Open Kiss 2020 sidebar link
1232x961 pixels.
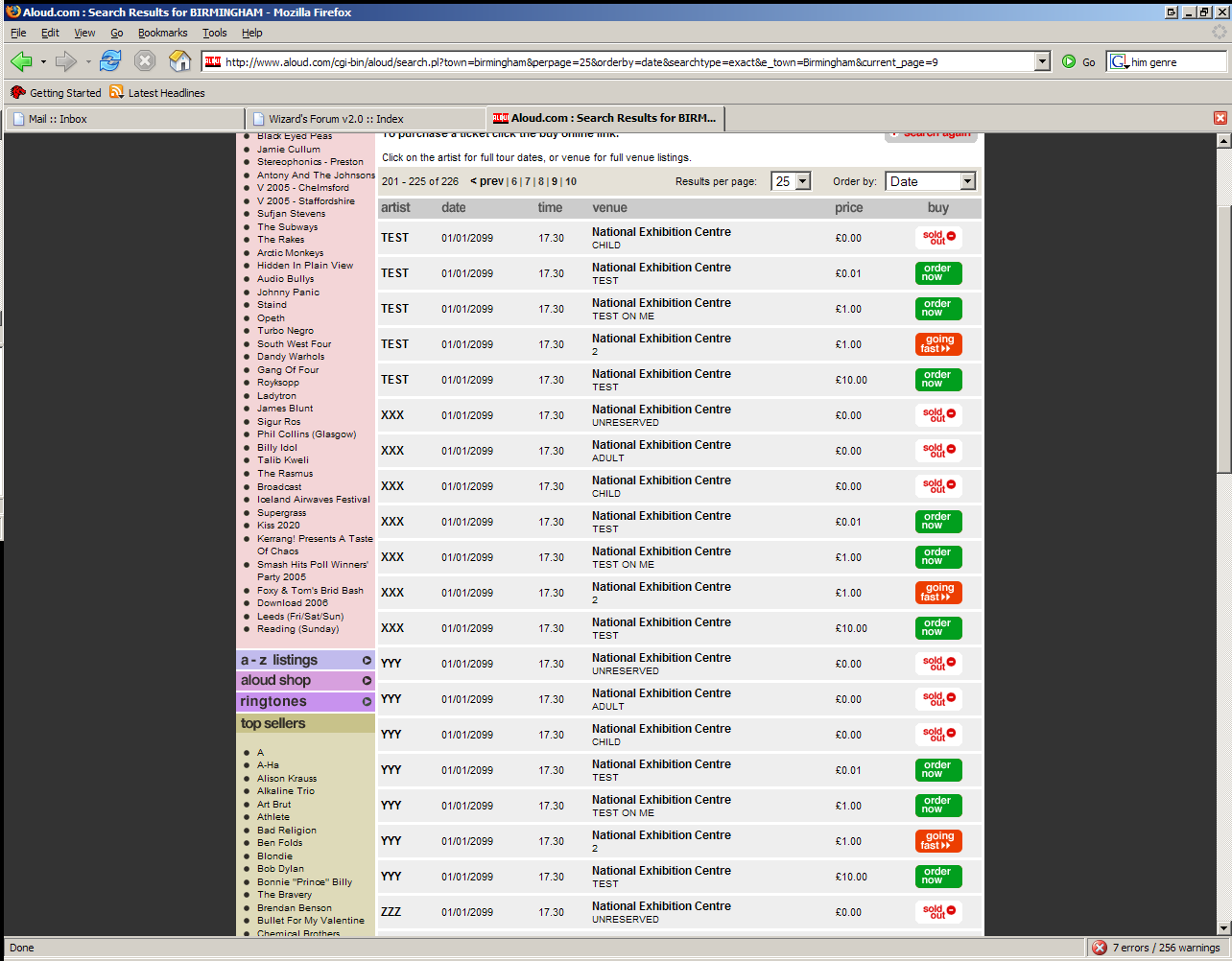click(278, 526)
